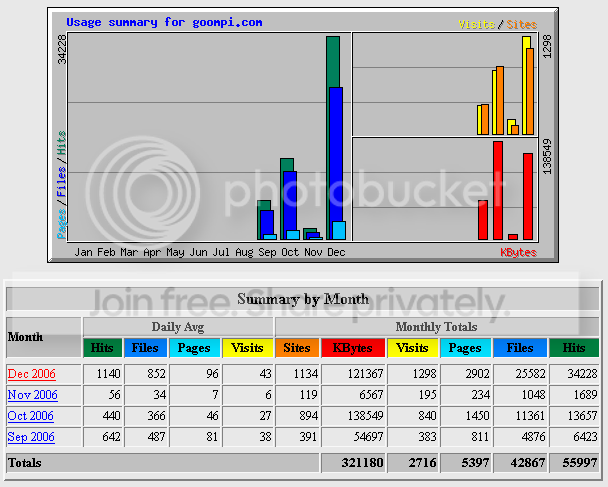Image resolution: width=608 pixels, height=487 pixels.
Task: Click the red KBytes chart legend label
Action: [518, 252]
